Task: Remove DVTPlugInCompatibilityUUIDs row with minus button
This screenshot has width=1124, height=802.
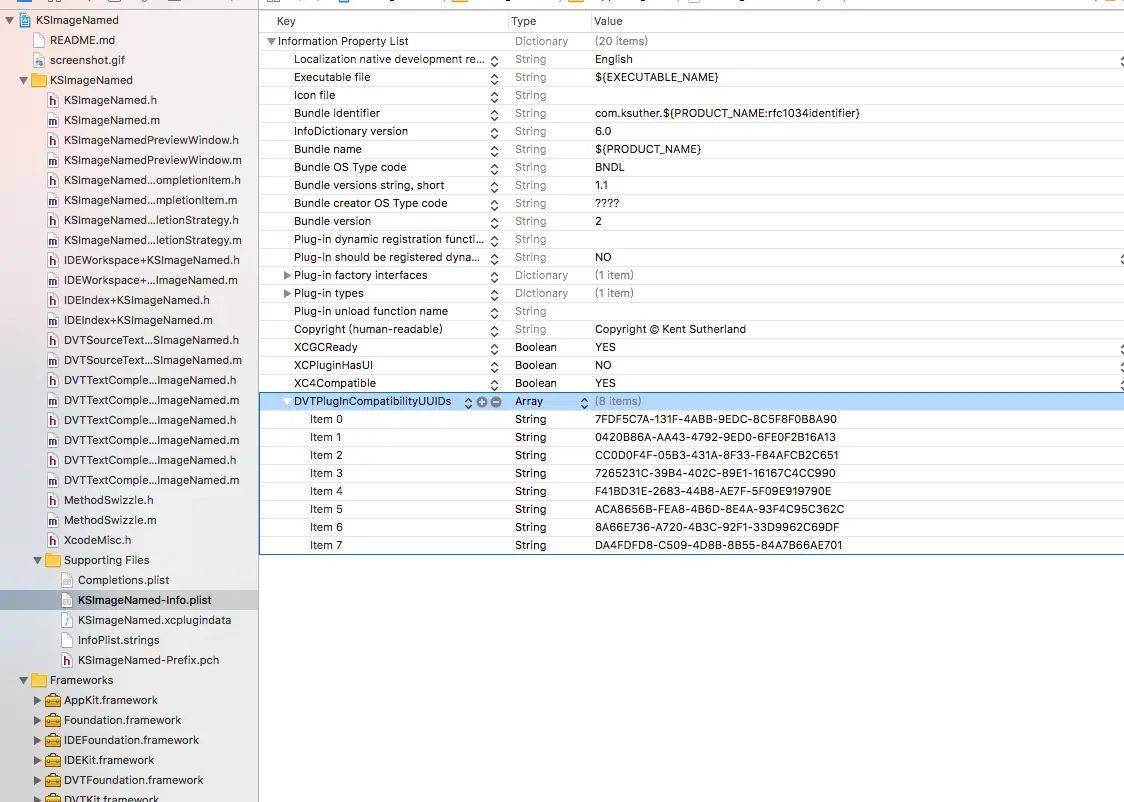Action: click(495, 402)
